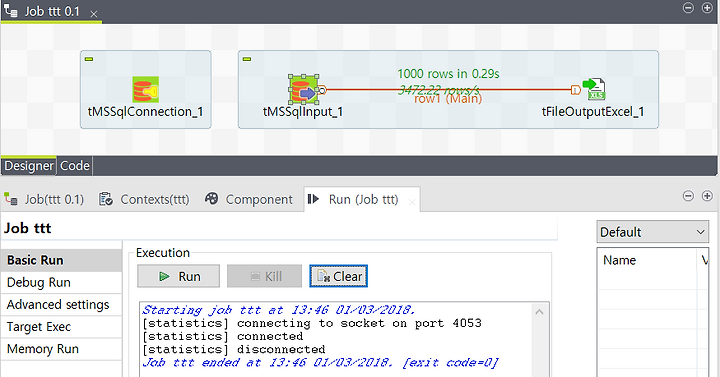The width and height of the screenshot is (720, 377).
Task: Click the tFileOutputExcel_1 label
Action: pos(593,112)
